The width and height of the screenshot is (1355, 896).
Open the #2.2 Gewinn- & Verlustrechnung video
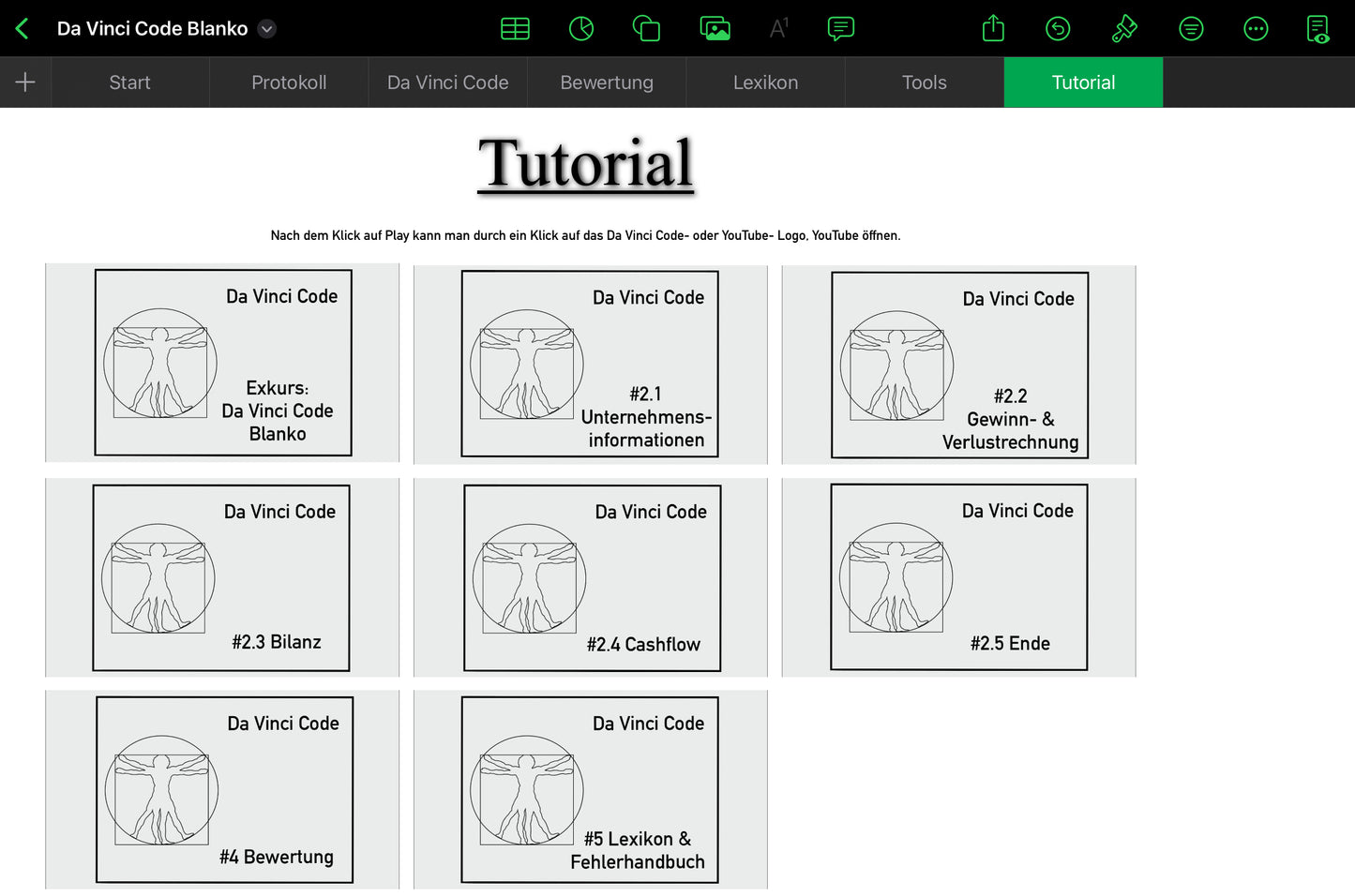(958, 365)
